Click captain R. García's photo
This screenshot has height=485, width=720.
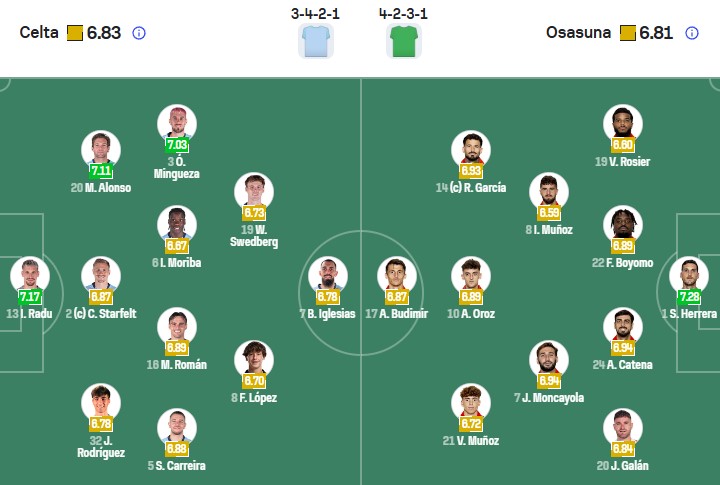pos(470,150)
